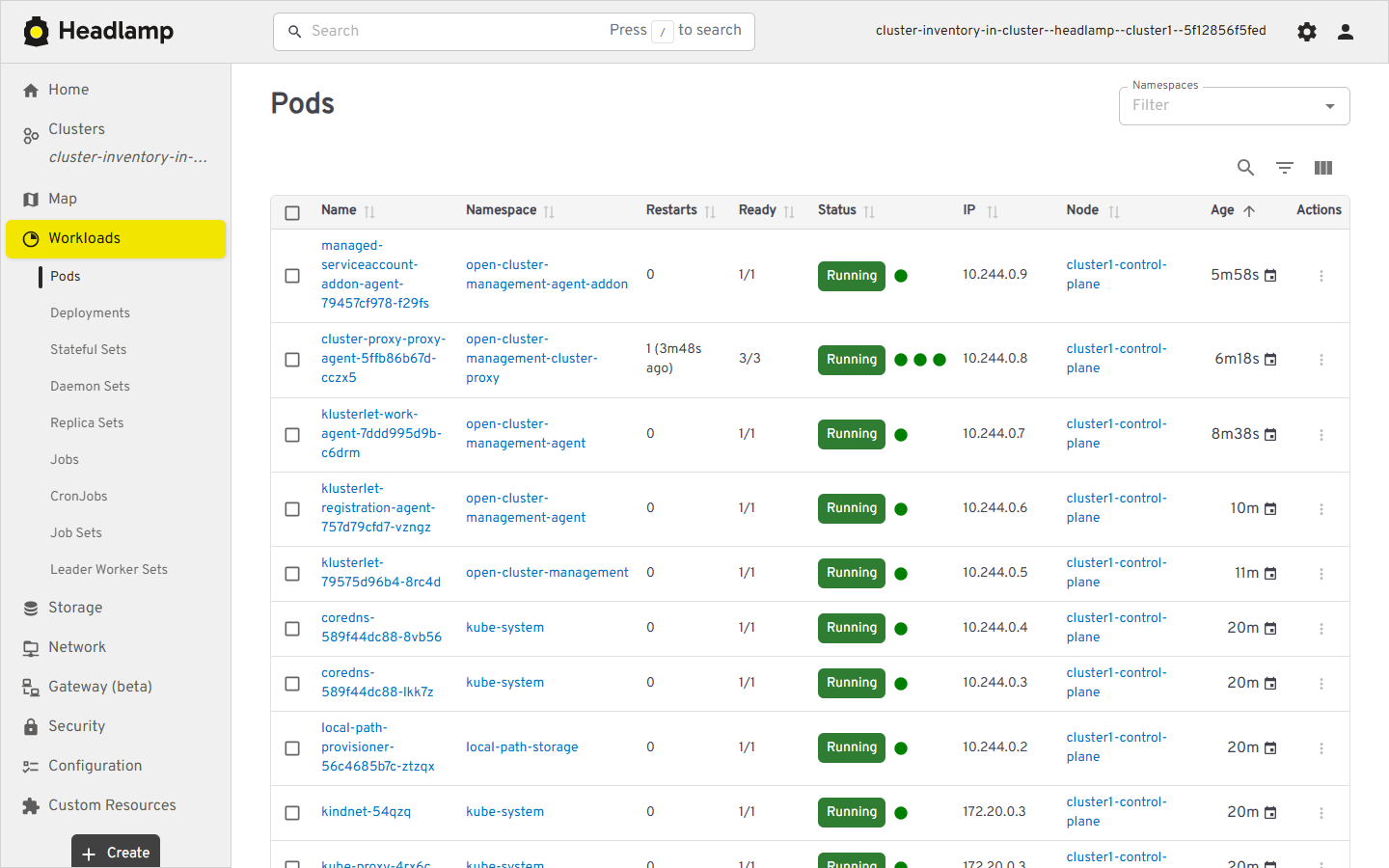
Task: Click the Headlamp logo
Action: click(98, 31)
